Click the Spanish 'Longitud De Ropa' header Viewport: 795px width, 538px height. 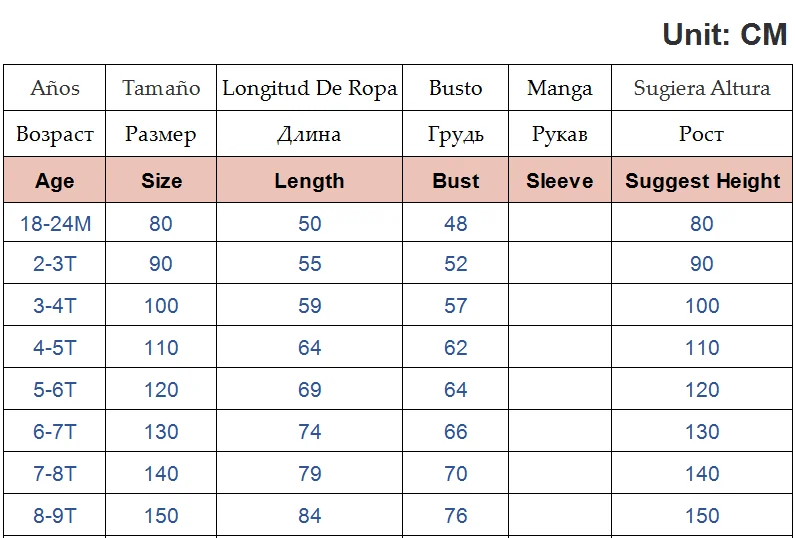click(x=309, y=88)
